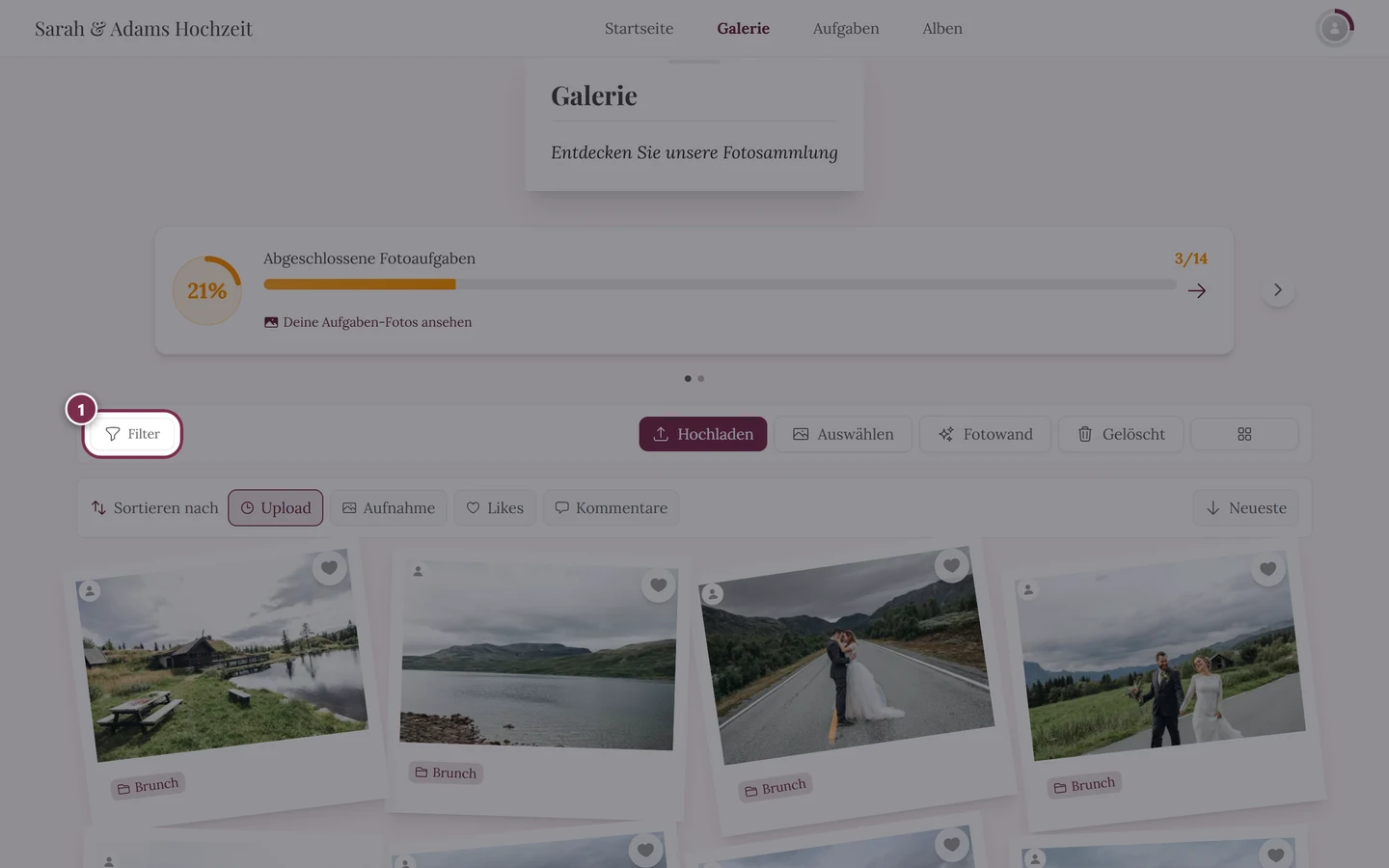Screen dimensions: 1389x868
Task: Click the photo tasks progress bar
Action: pyautogui.click(x=720, y=285)
